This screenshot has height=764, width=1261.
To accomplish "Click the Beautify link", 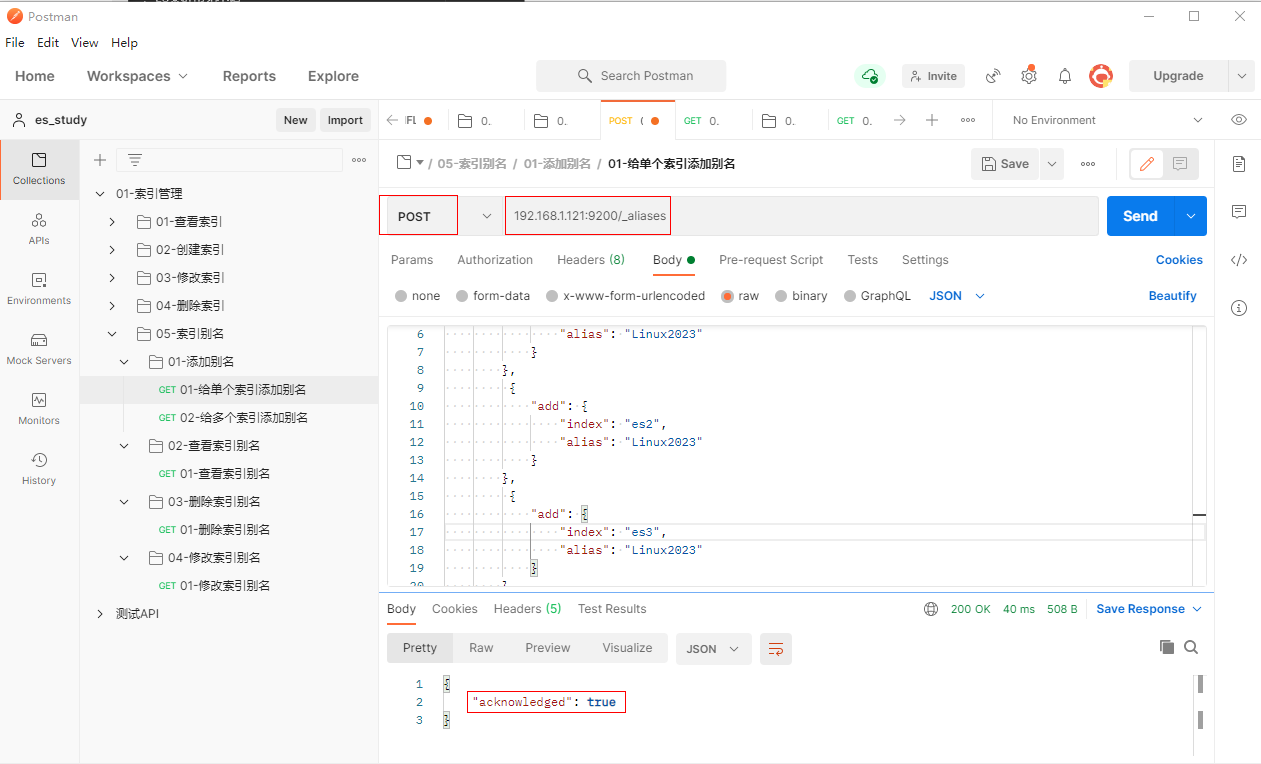I will click(x=1172, y=296).
